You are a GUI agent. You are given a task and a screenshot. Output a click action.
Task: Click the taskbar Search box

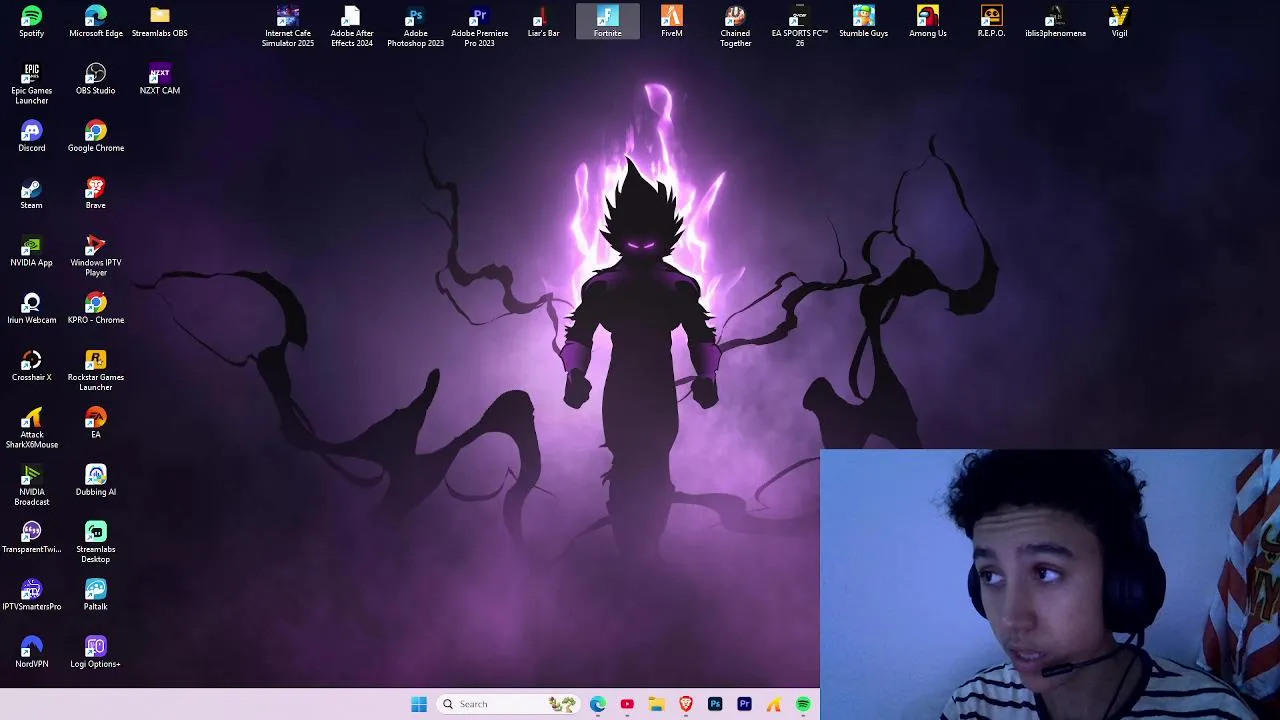pos(508,704)
